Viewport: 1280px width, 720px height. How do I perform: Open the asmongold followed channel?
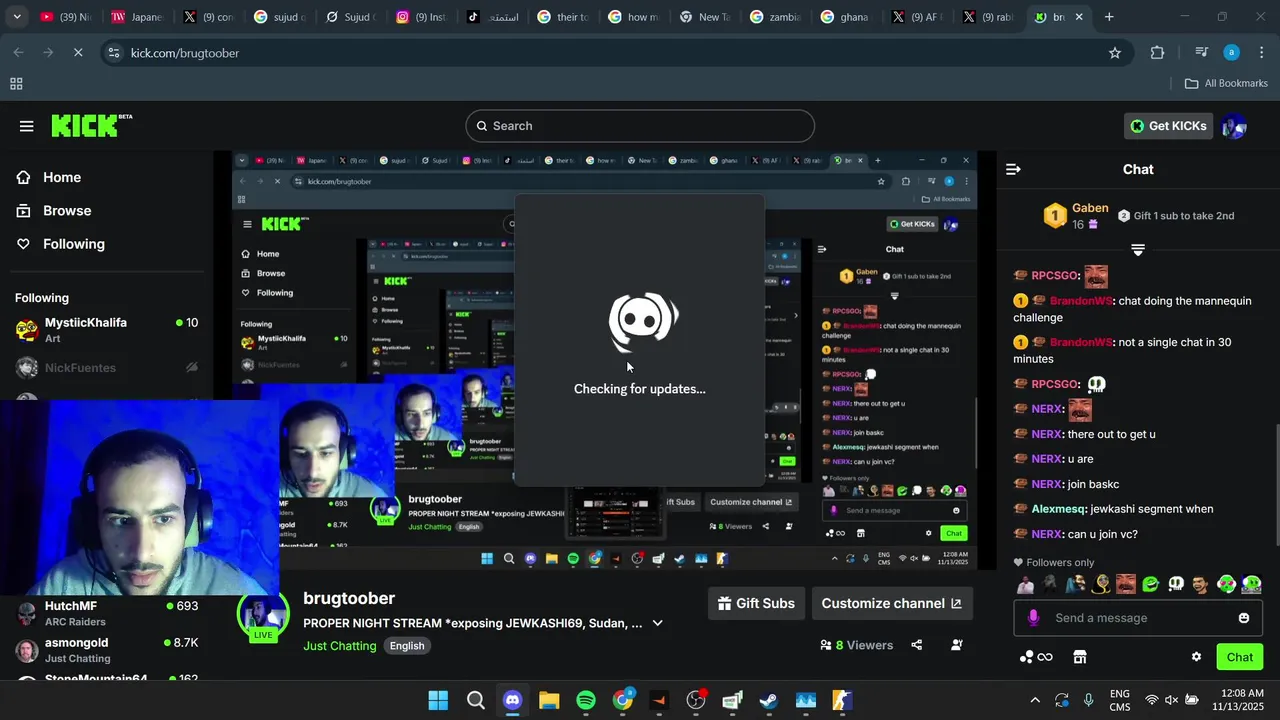pyautogui.click(x=106, y=650)
